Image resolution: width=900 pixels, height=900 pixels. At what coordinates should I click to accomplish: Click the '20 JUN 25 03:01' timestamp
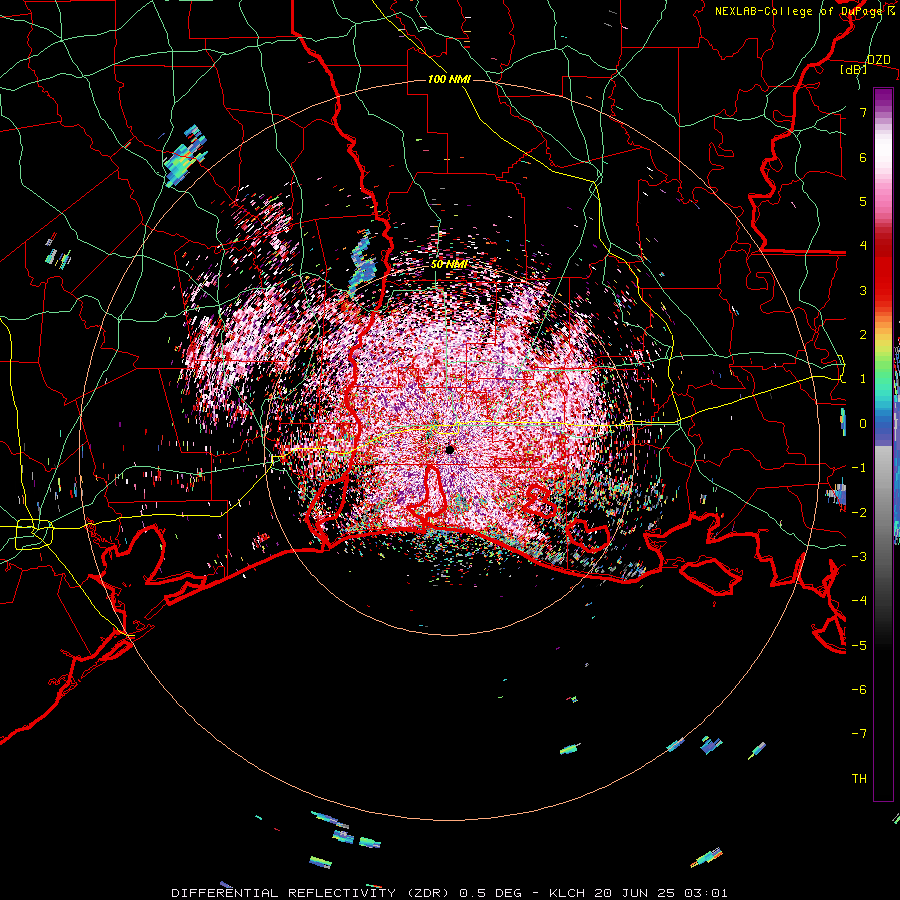coord(660,893)
